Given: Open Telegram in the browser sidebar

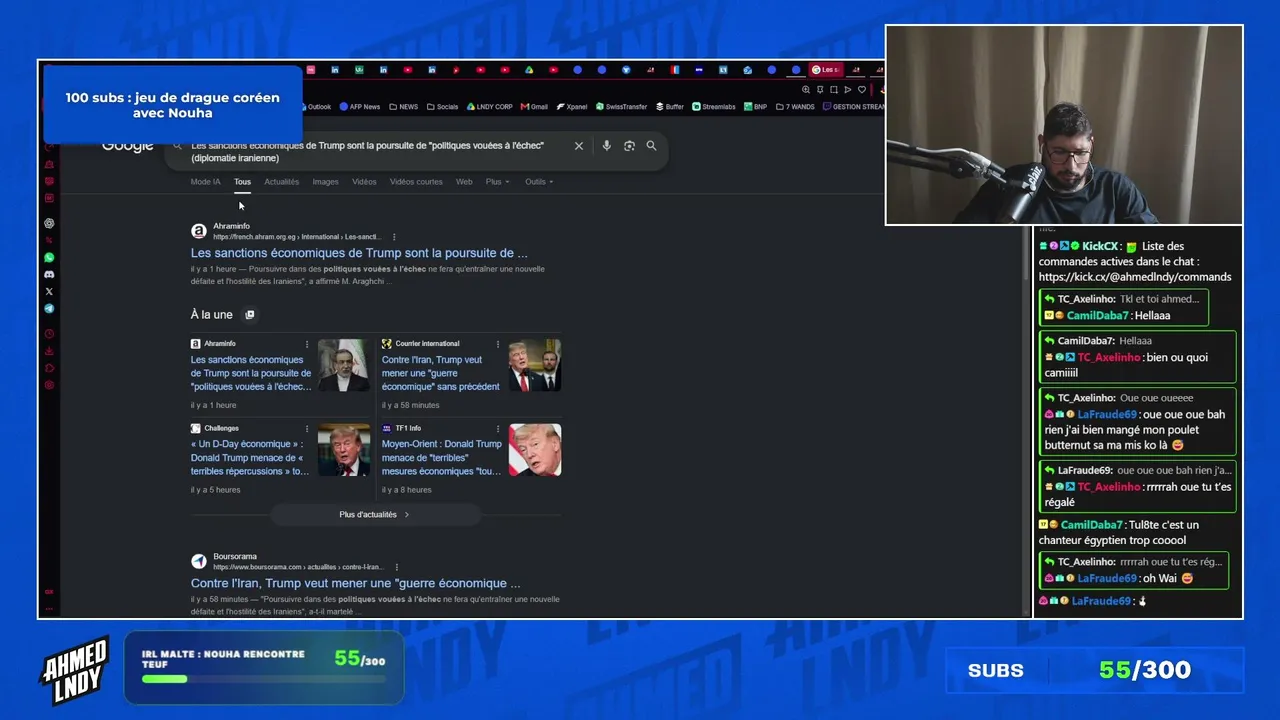Looking at the screenshot, I should point(49,309).
